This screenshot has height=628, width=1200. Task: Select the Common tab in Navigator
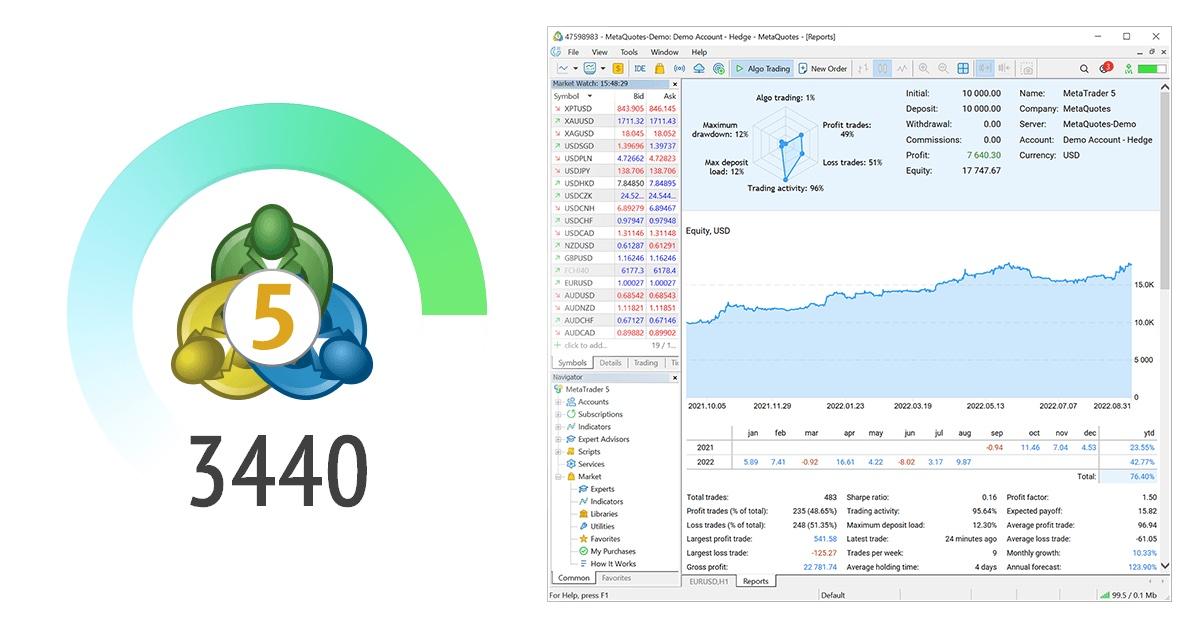(x=574, y=578)
